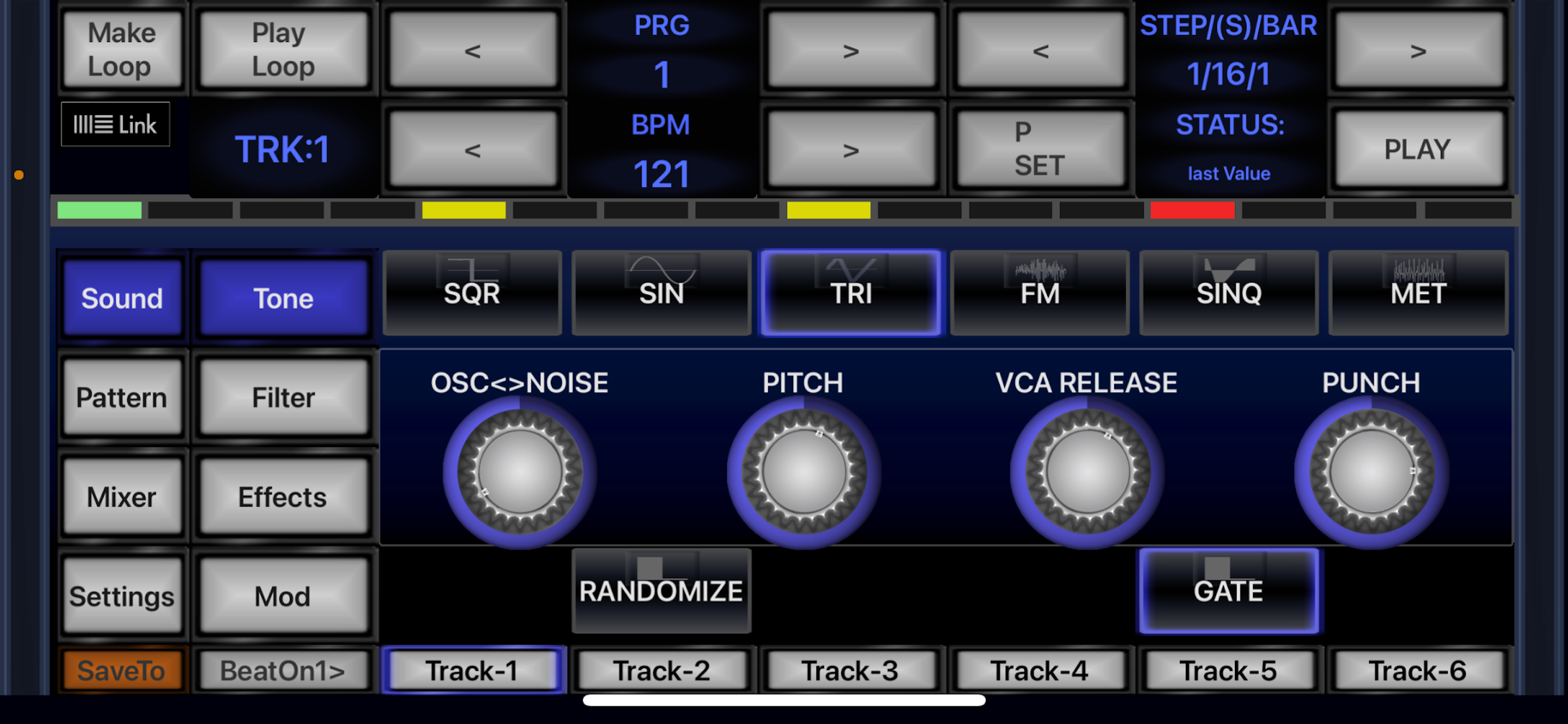The image size is (1568, 724).
Task: Select the SIN sine waveform
Action: coord(661,294)
